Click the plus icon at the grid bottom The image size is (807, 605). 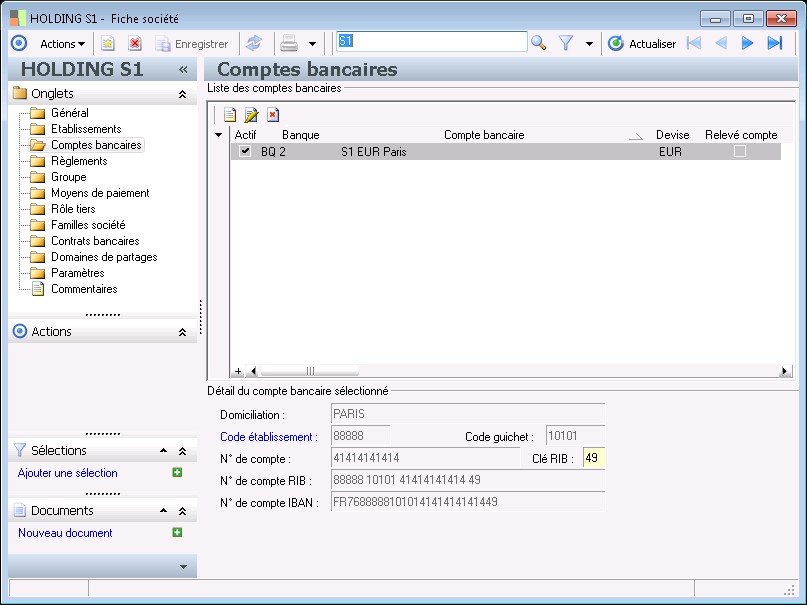(x=238, y=371)
